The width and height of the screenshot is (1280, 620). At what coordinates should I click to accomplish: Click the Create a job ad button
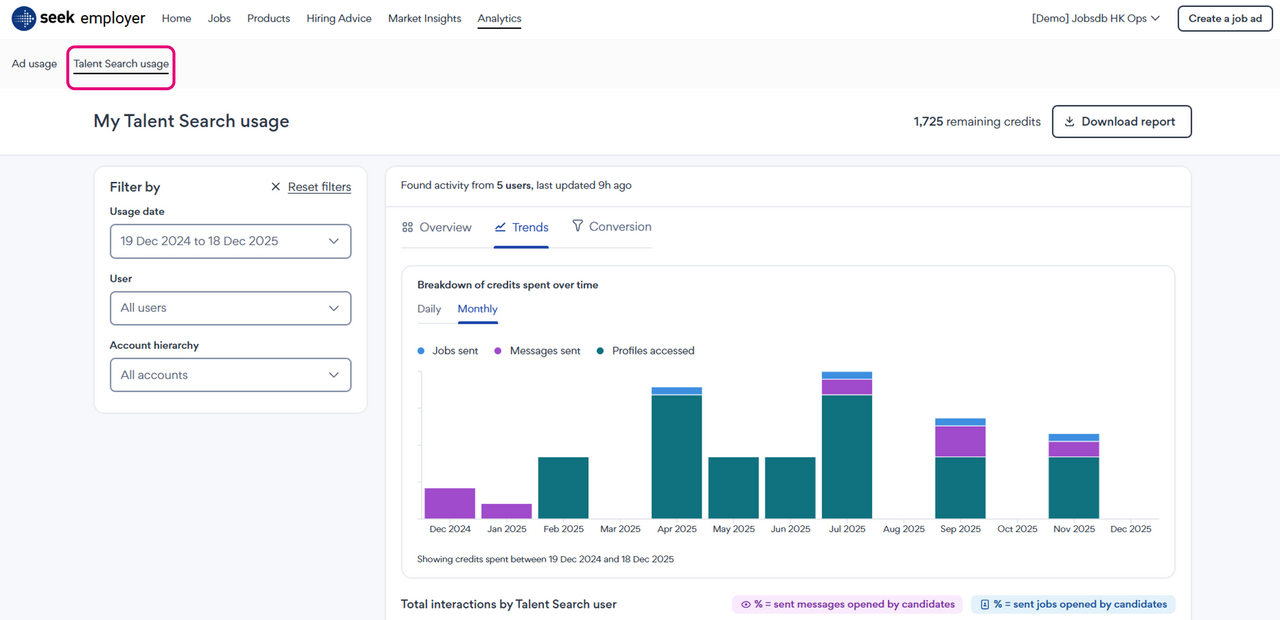tap(1225, 18)
